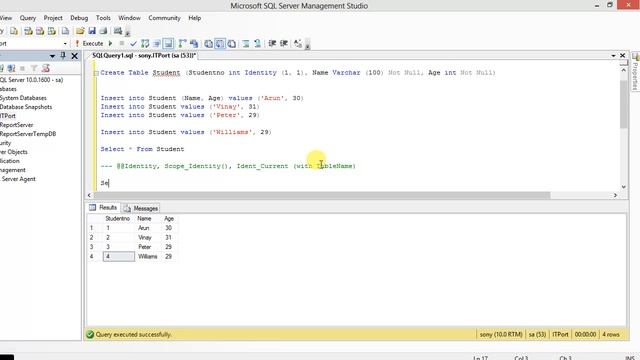640x360 pixels.
Task: Close the SQLQuery1.sql document
Action: 622,56
